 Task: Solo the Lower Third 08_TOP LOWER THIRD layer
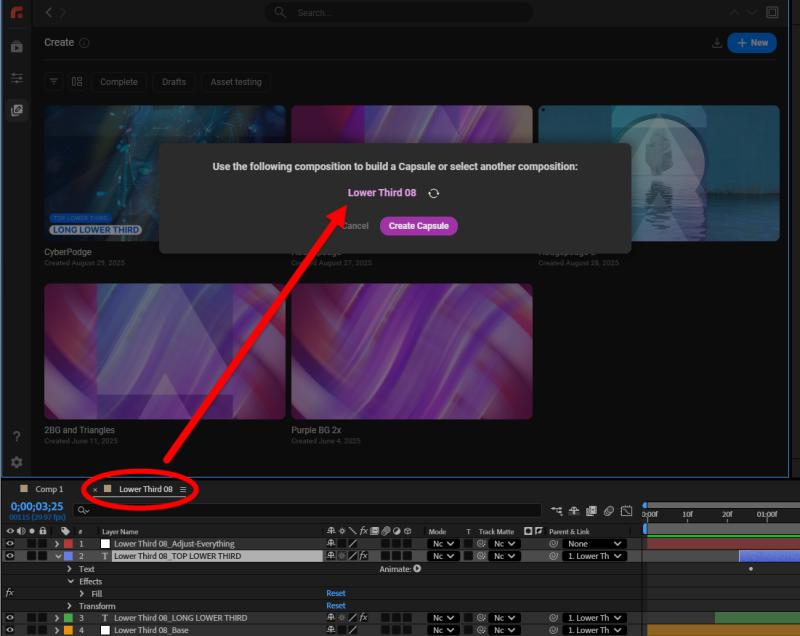pyautogui.click(x=31, y=556)
